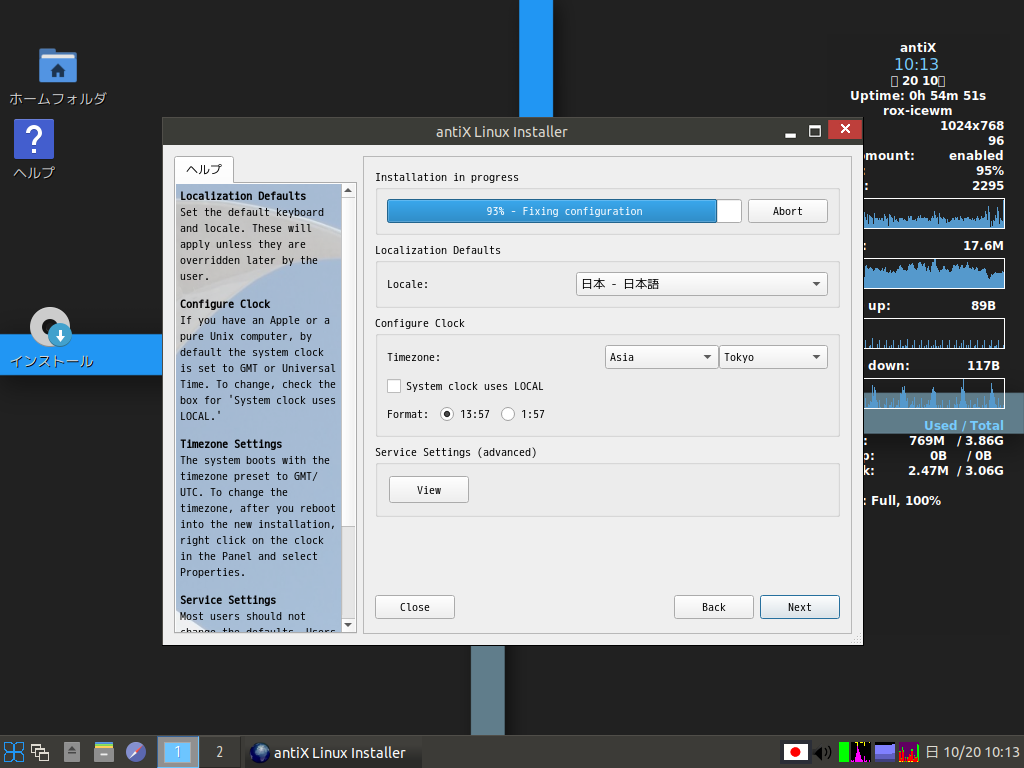1024x768 pixels.
Task: Click the help panel vertical scrollbar handle
Action: [348, 362]
